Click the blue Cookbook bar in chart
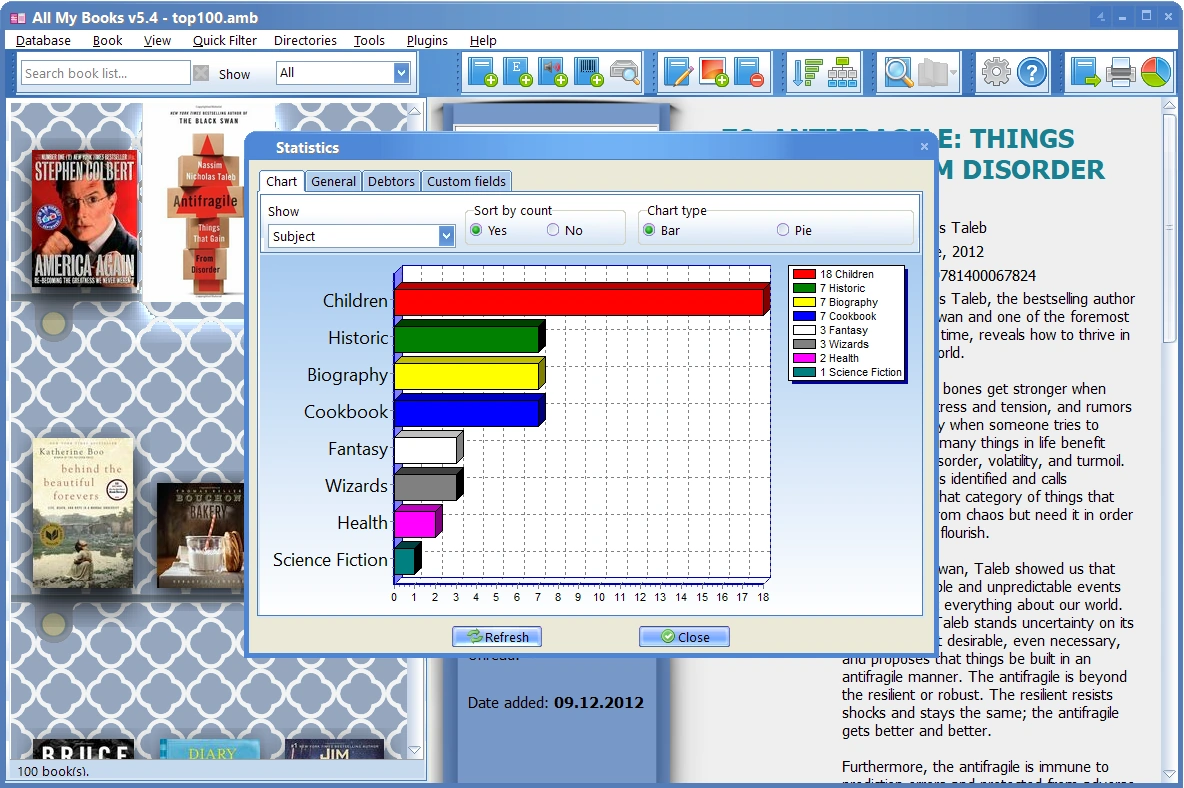The image size is (1184, 788). (469, 411)
